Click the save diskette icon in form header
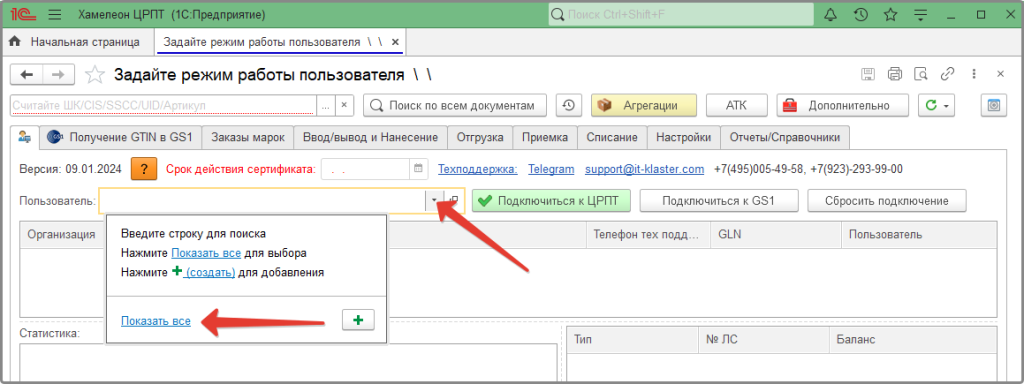Screen dimensions: 1024x384 click(869, 74)
